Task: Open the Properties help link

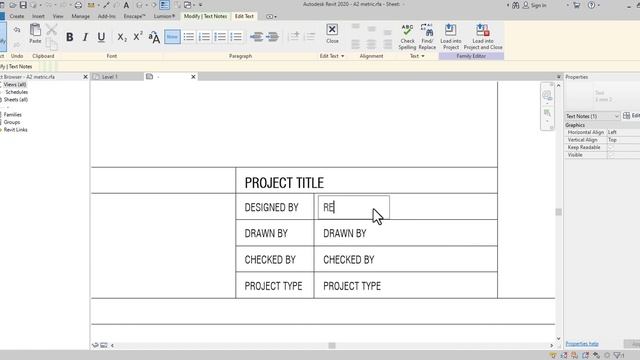Action: click(582, 344)
